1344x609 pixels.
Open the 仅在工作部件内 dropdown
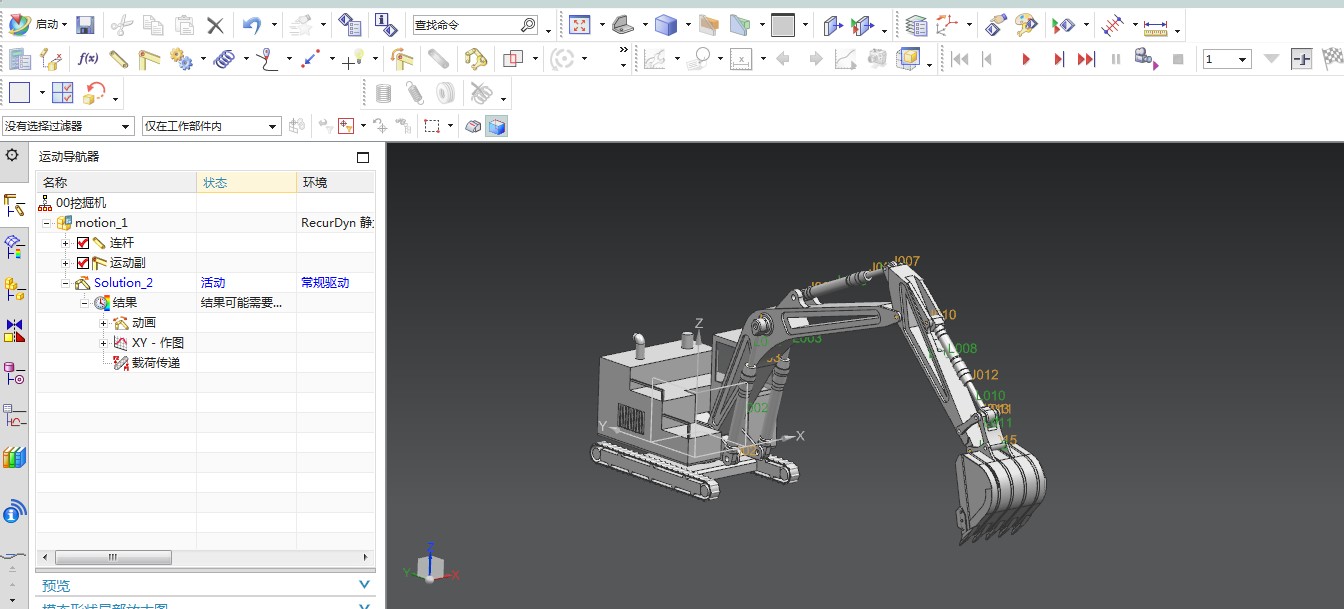point(211,126)
